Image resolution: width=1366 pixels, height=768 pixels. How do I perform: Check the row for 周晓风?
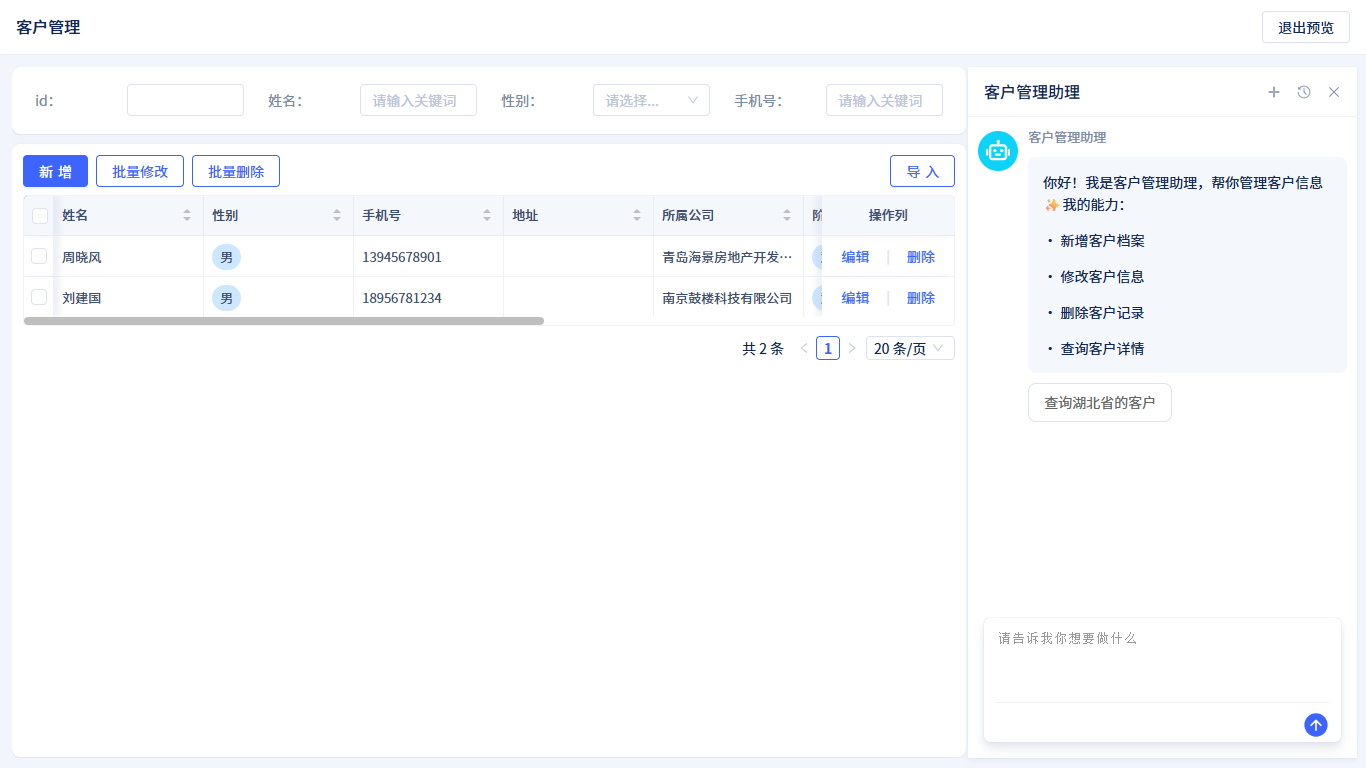[x=39, y=256]
